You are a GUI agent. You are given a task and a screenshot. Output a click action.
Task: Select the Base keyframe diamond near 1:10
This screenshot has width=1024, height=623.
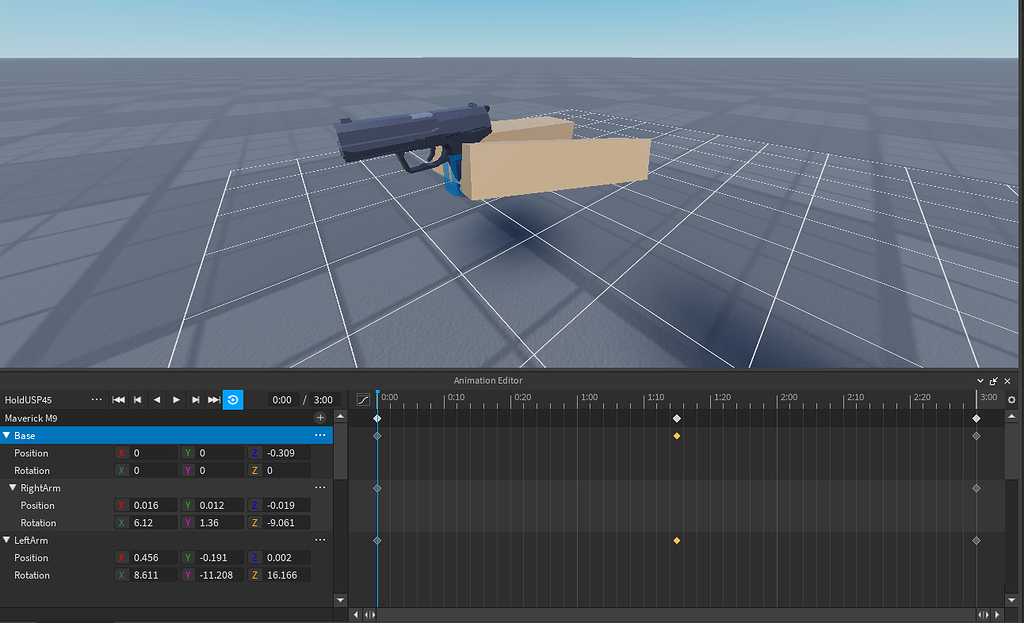(x=677, y=435)
